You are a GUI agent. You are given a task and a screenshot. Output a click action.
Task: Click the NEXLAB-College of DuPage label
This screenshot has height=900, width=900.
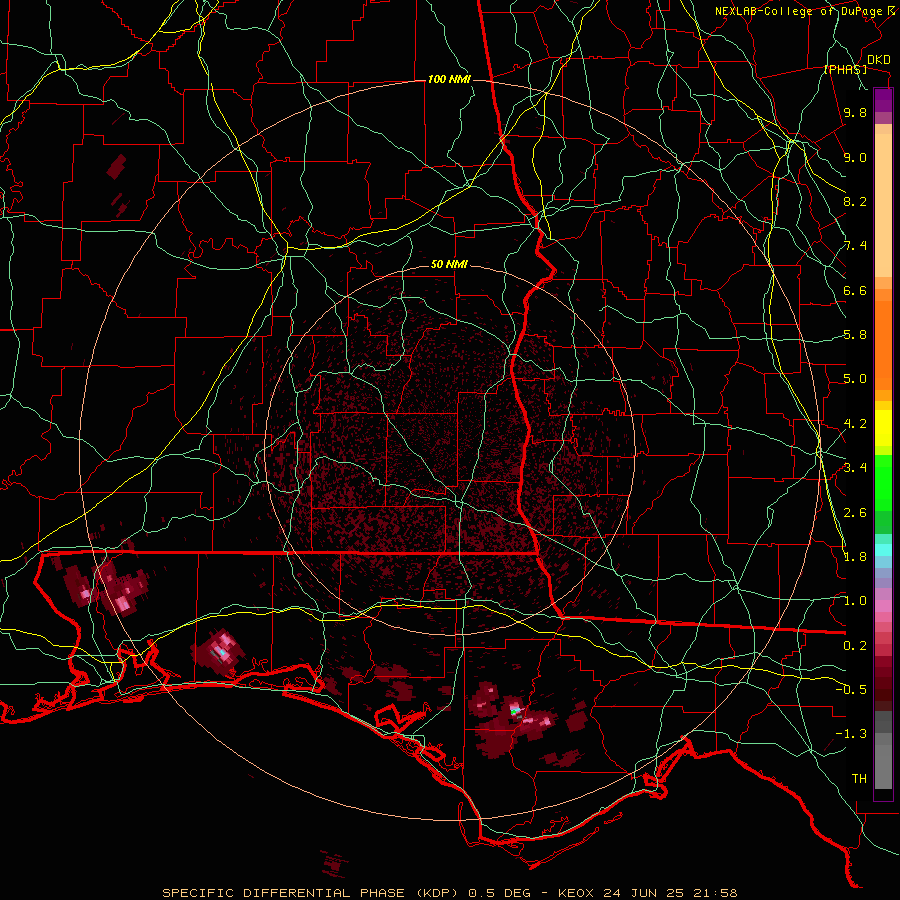[x=798, y=11]
